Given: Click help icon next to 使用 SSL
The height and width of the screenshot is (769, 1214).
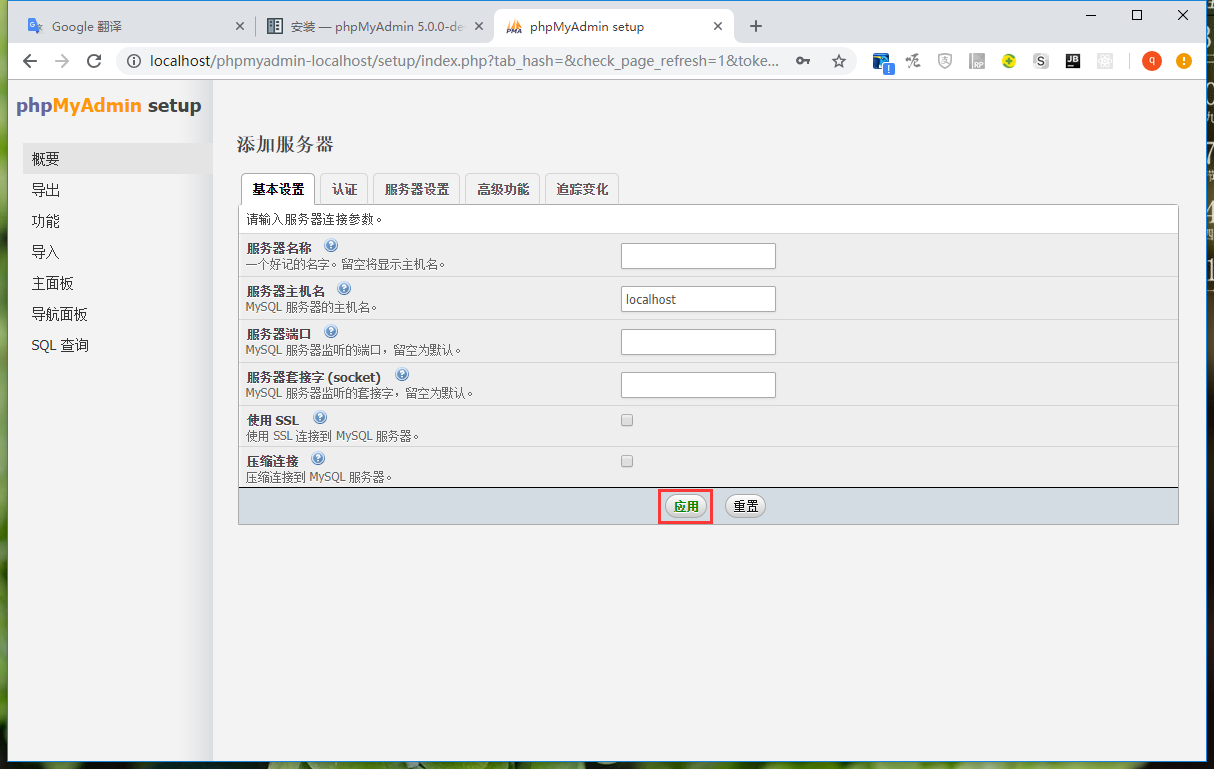Looking at the screenshot, I should tap(320, 418).
